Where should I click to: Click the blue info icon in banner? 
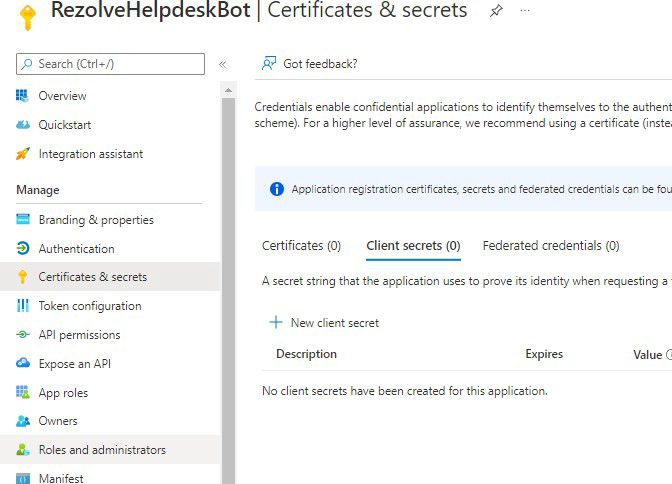coord(277,189)
